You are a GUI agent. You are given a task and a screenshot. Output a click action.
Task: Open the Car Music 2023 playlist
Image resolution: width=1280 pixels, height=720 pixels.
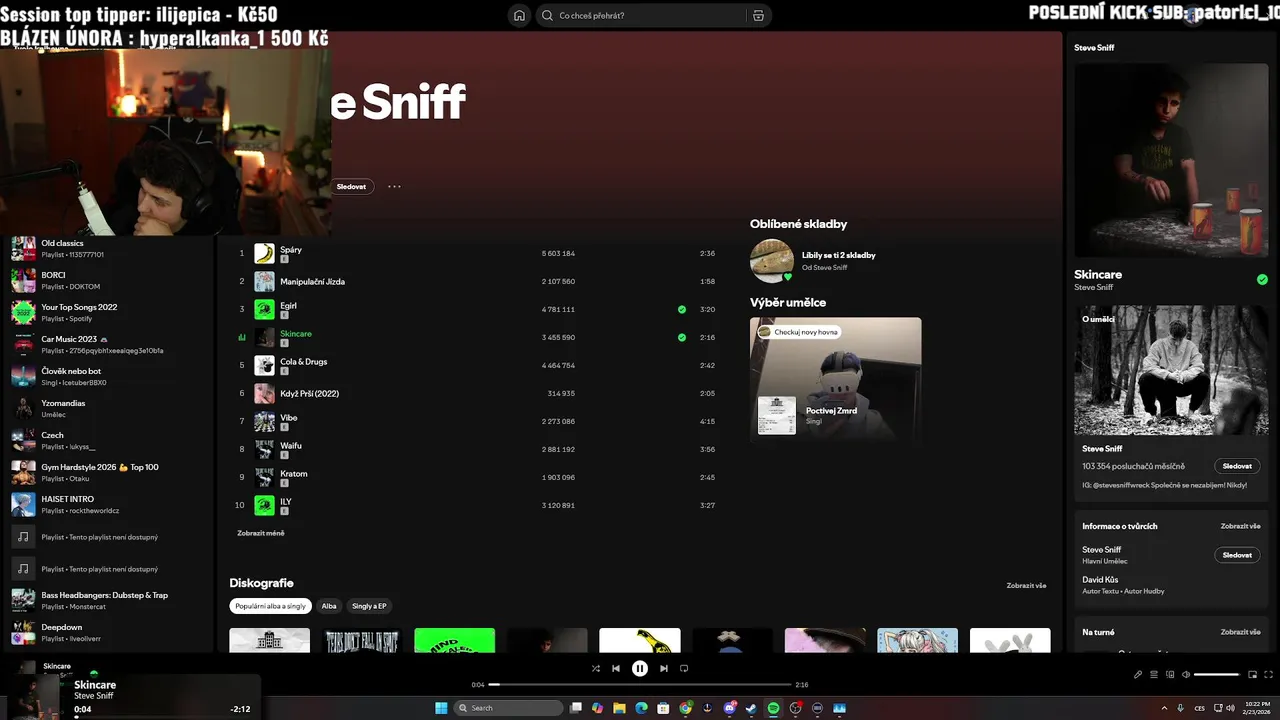click(110, 345)
